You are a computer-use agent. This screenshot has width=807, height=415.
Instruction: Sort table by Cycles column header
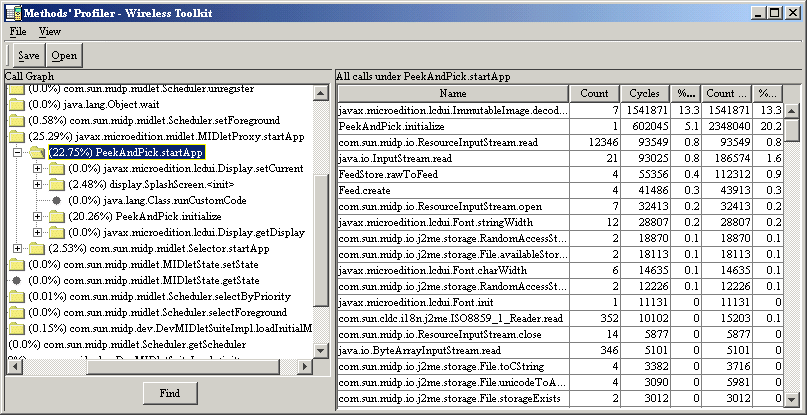645,94
